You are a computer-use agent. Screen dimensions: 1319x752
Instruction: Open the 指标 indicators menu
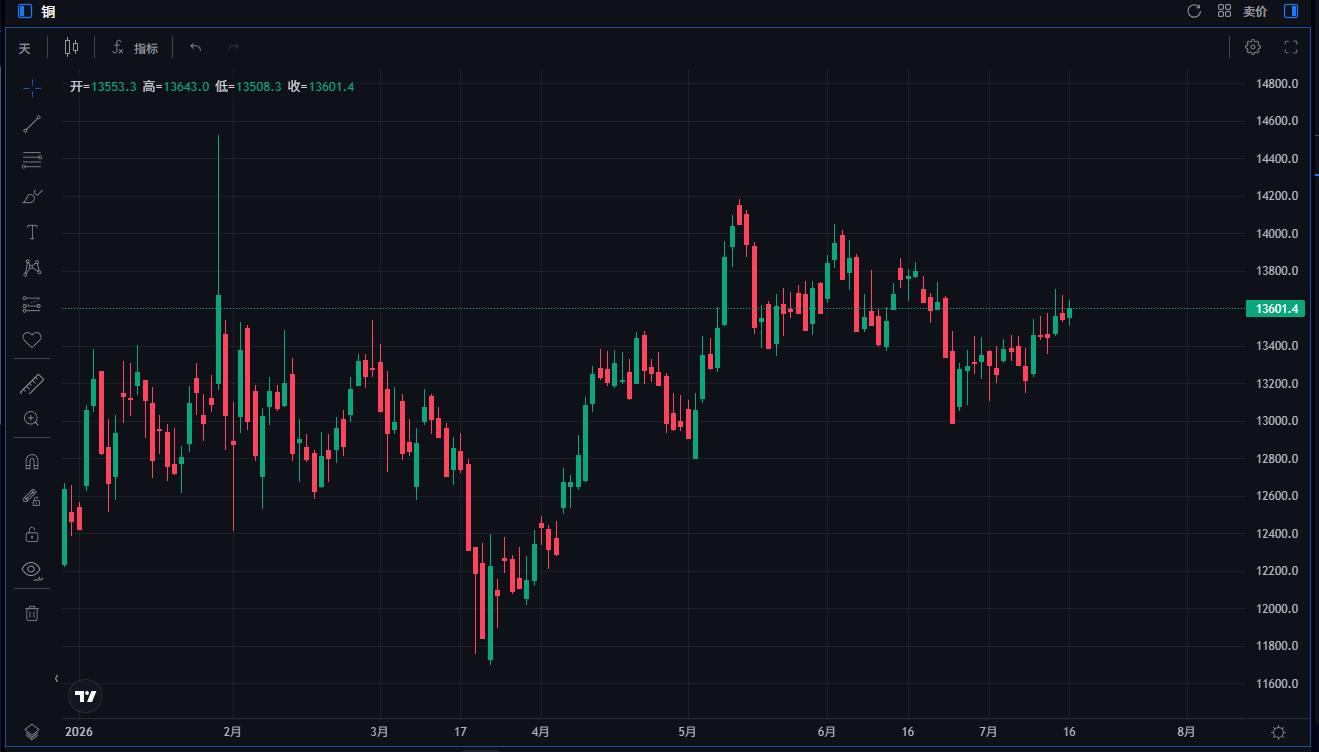[x=135, y=48]
